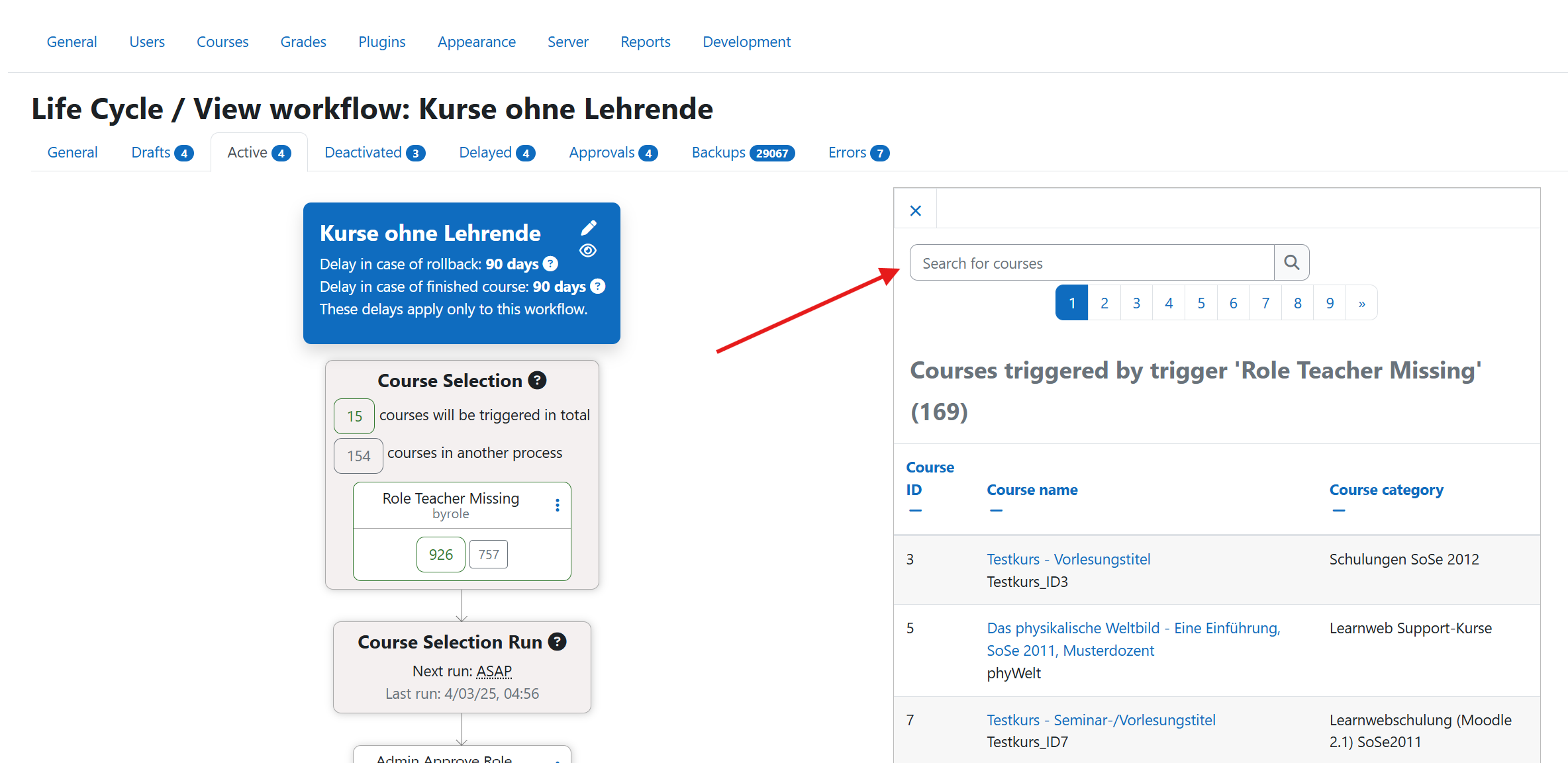Go to next pages with » arrow
The height and width of the screenshot is (763, 1568).
(1361, 303)
